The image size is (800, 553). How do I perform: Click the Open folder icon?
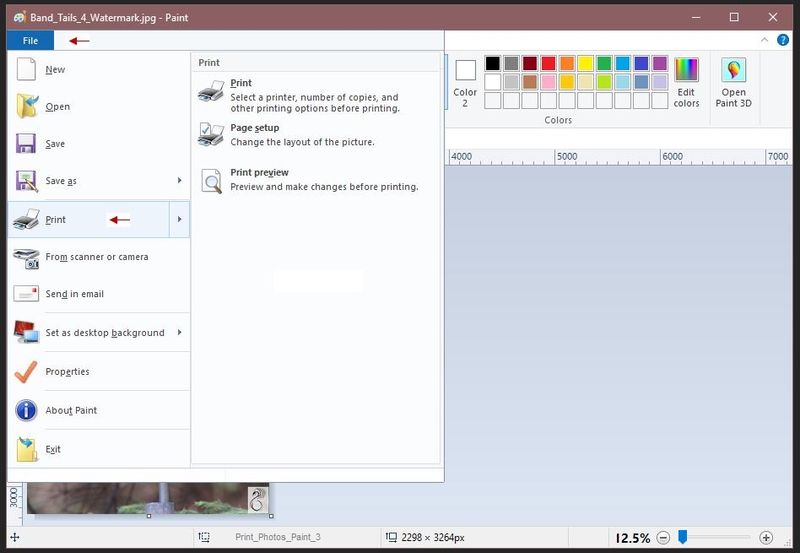tap(27, 106)
